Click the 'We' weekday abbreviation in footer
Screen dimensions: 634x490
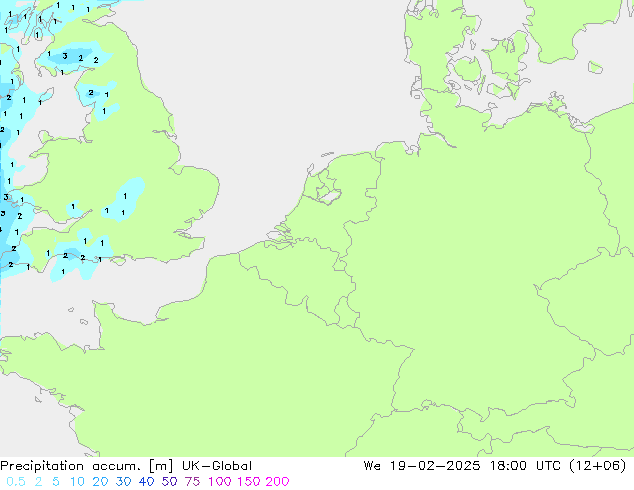pos(372,466)
